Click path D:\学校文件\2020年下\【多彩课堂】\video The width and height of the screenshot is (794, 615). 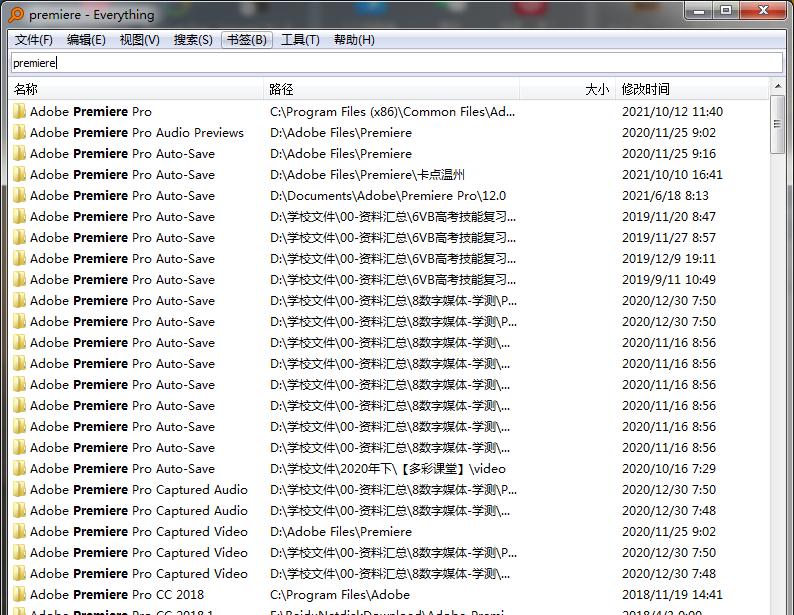388,469
